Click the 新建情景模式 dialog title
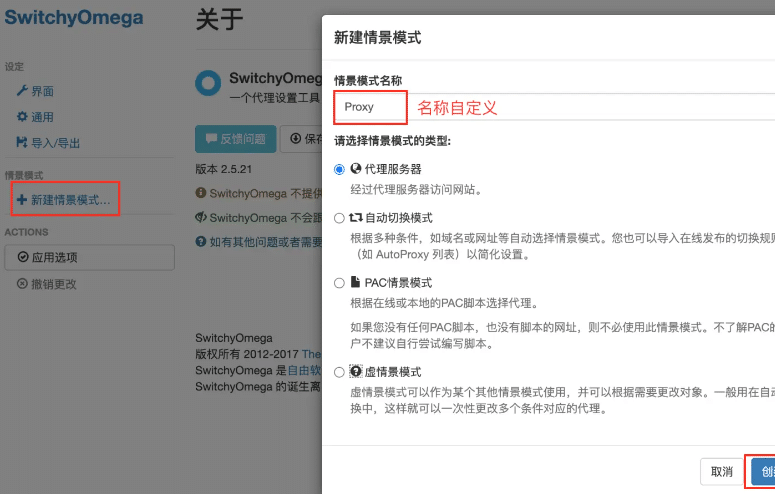The image size is (775, 494). (x=378, y=38)
